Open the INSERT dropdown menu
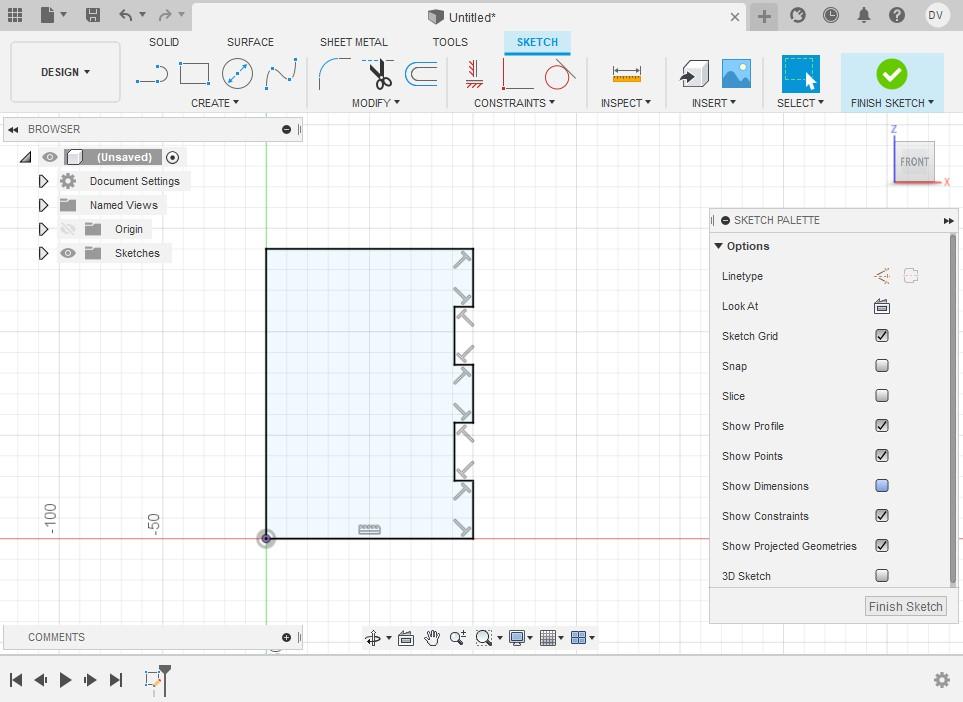The image size is (963, 702). click(714, 103)
